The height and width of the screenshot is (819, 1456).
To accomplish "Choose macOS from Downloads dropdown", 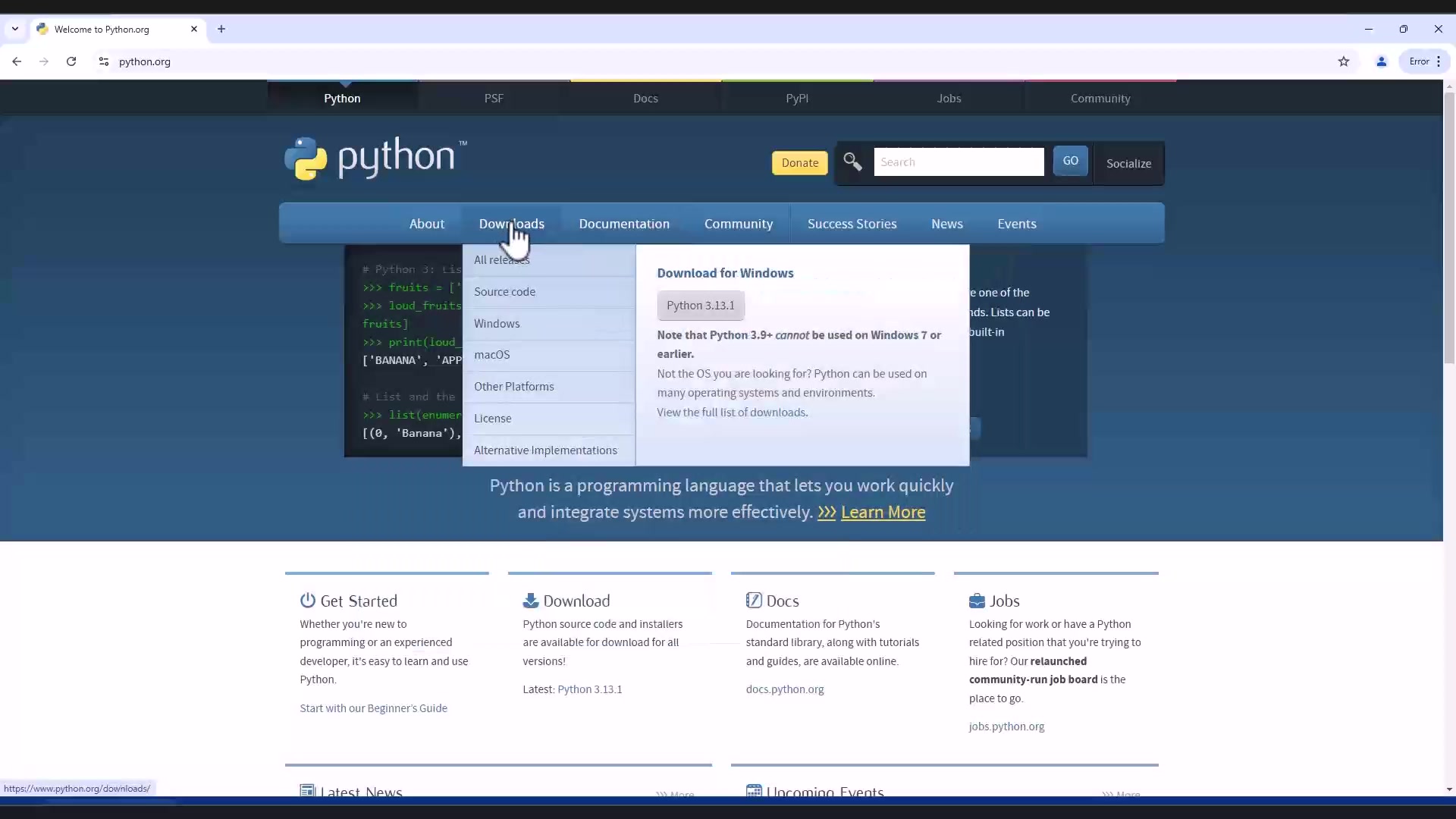I will point(549,355).
